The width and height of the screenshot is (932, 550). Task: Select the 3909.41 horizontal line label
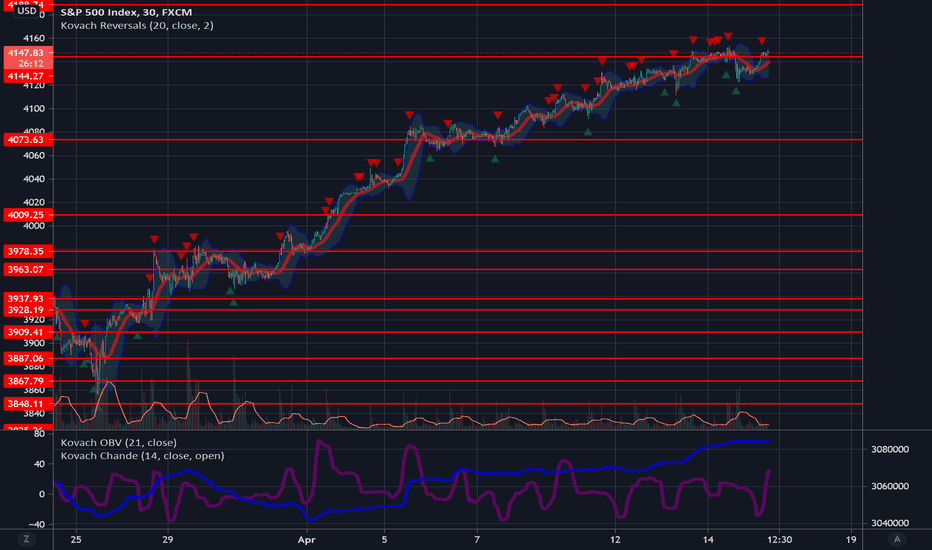point(28,332)
